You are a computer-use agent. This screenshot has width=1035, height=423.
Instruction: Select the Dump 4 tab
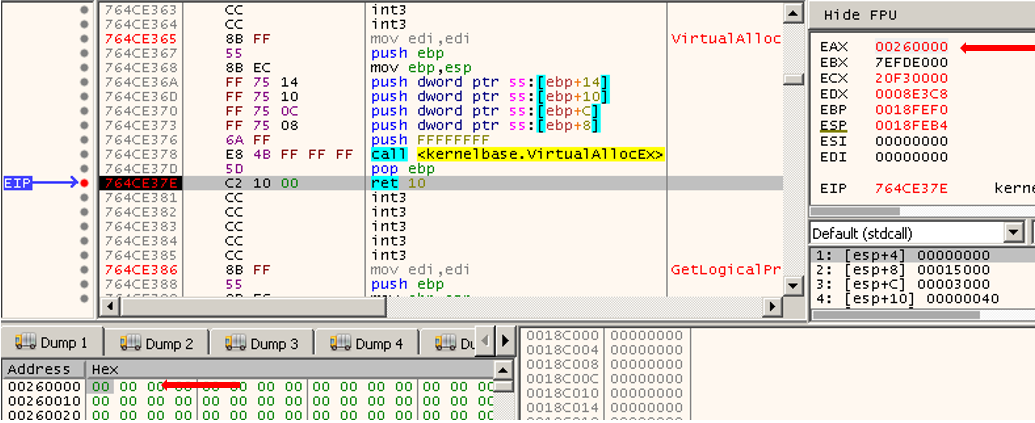point(366,343)
